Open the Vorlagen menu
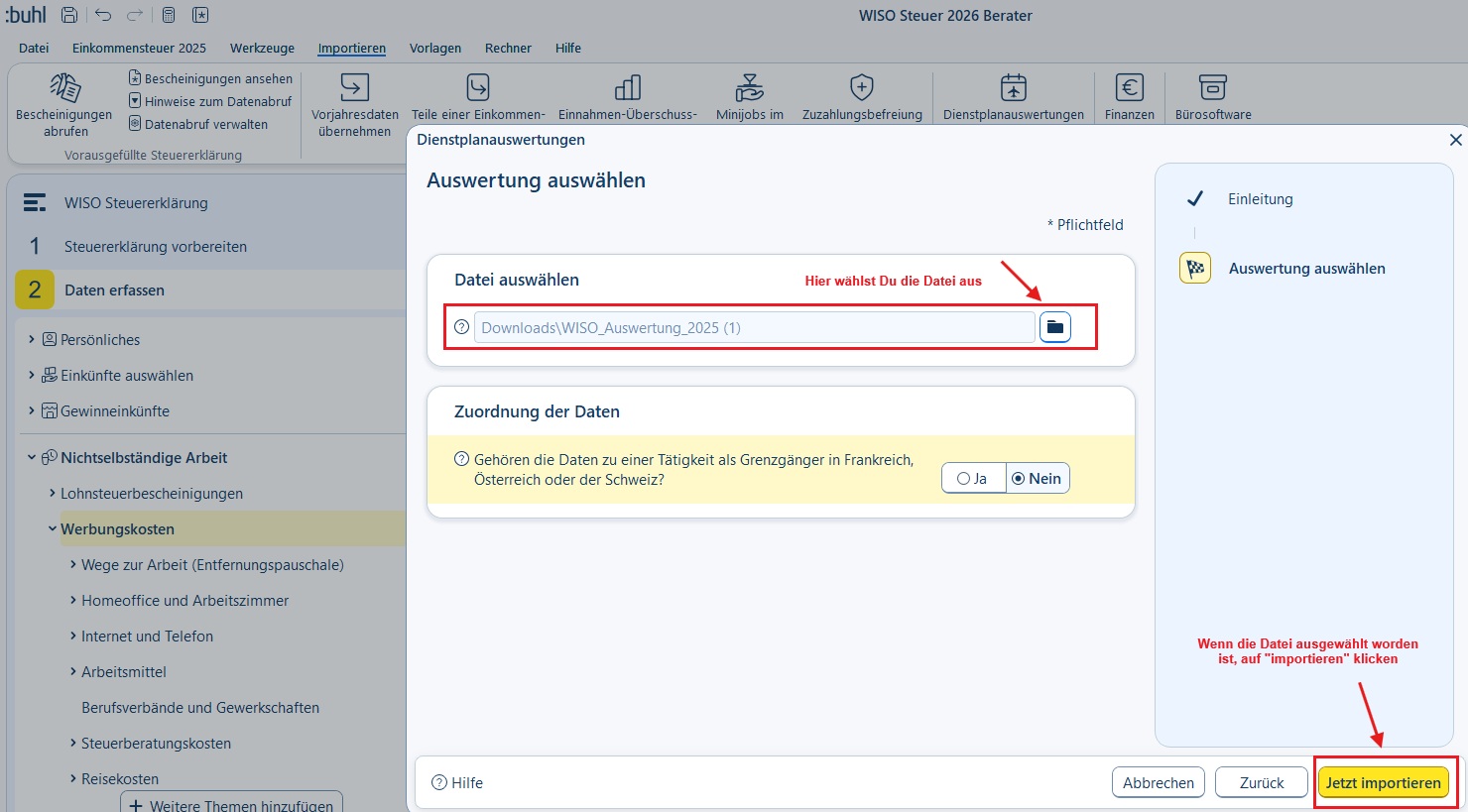The image size is (1468, 812). 435,48
